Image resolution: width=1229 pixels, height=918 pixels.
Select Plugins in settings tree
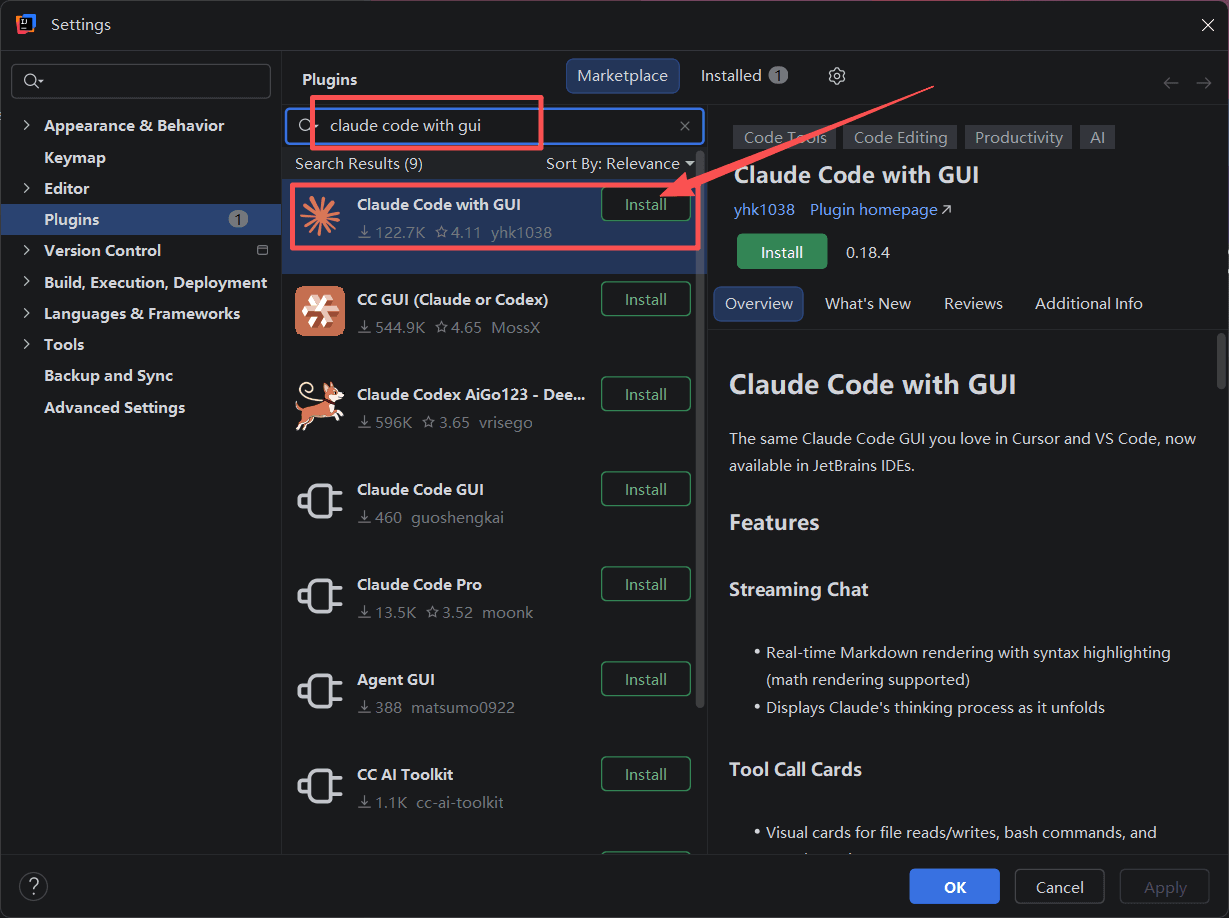tap(141, 219)
